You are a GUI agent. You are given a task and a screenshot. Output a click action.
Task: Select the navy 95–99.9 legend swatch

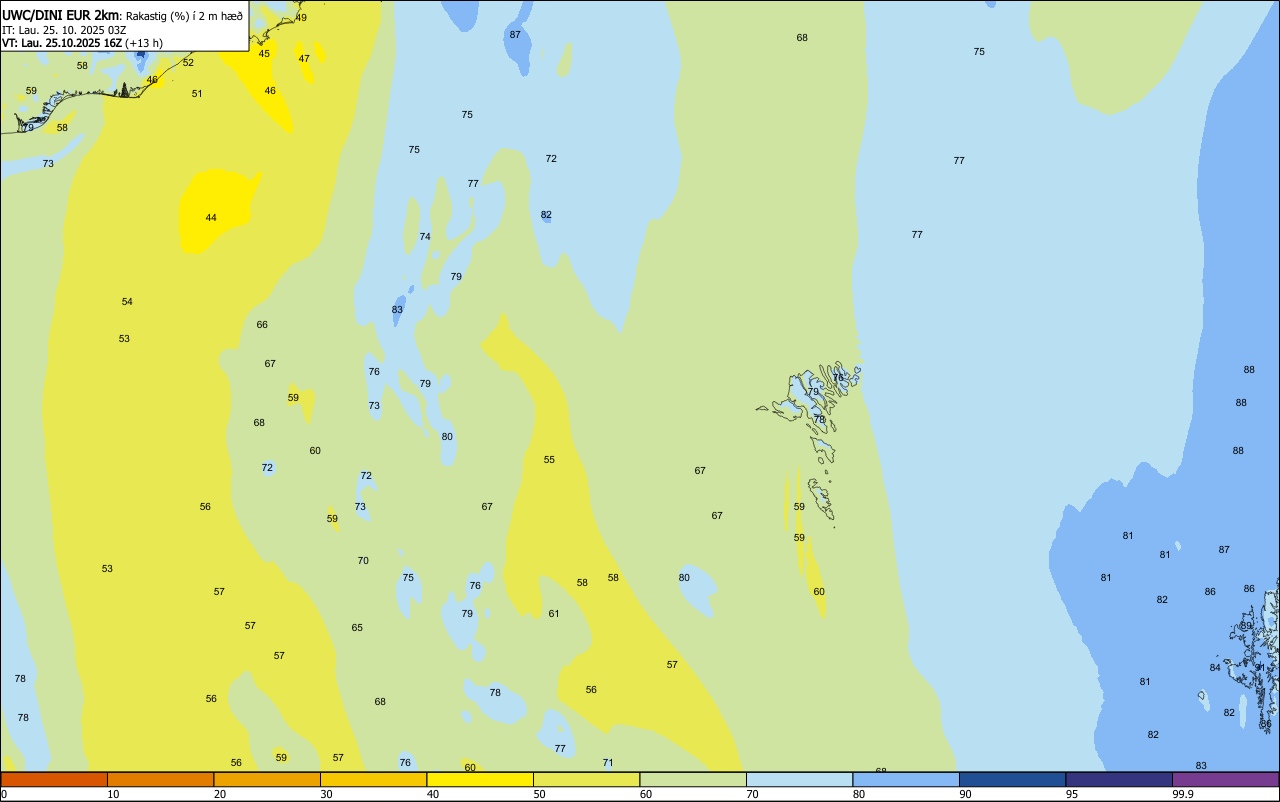coord(1119,779)
